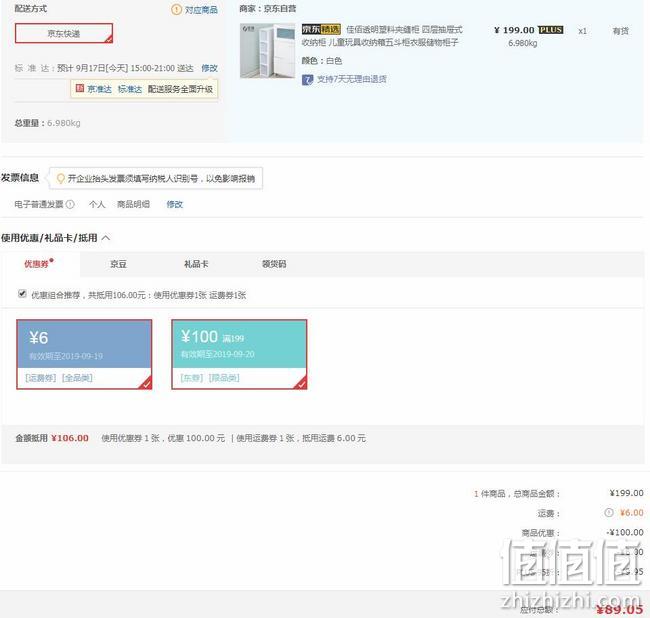Click the 对应商品 warning icon
Viewport: 650px width, 618px height.
[176, 9]
